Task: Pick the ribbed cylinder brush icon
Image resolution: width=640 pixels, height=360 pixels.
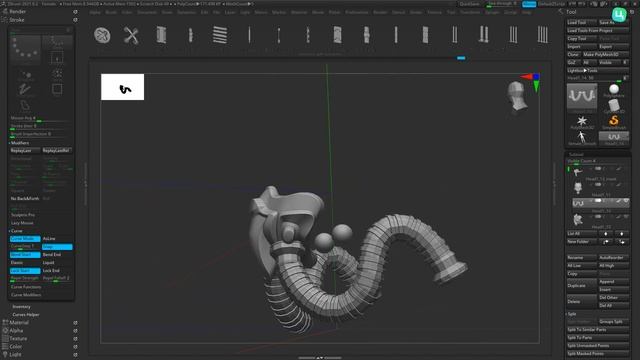Action: 161,35
